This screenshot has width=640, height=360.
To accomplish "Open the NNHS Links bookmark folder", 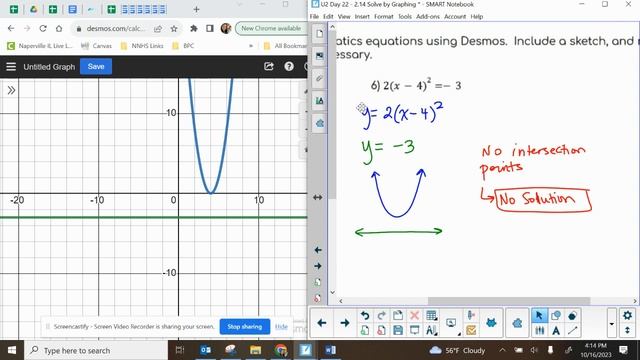I will point(142,46).
